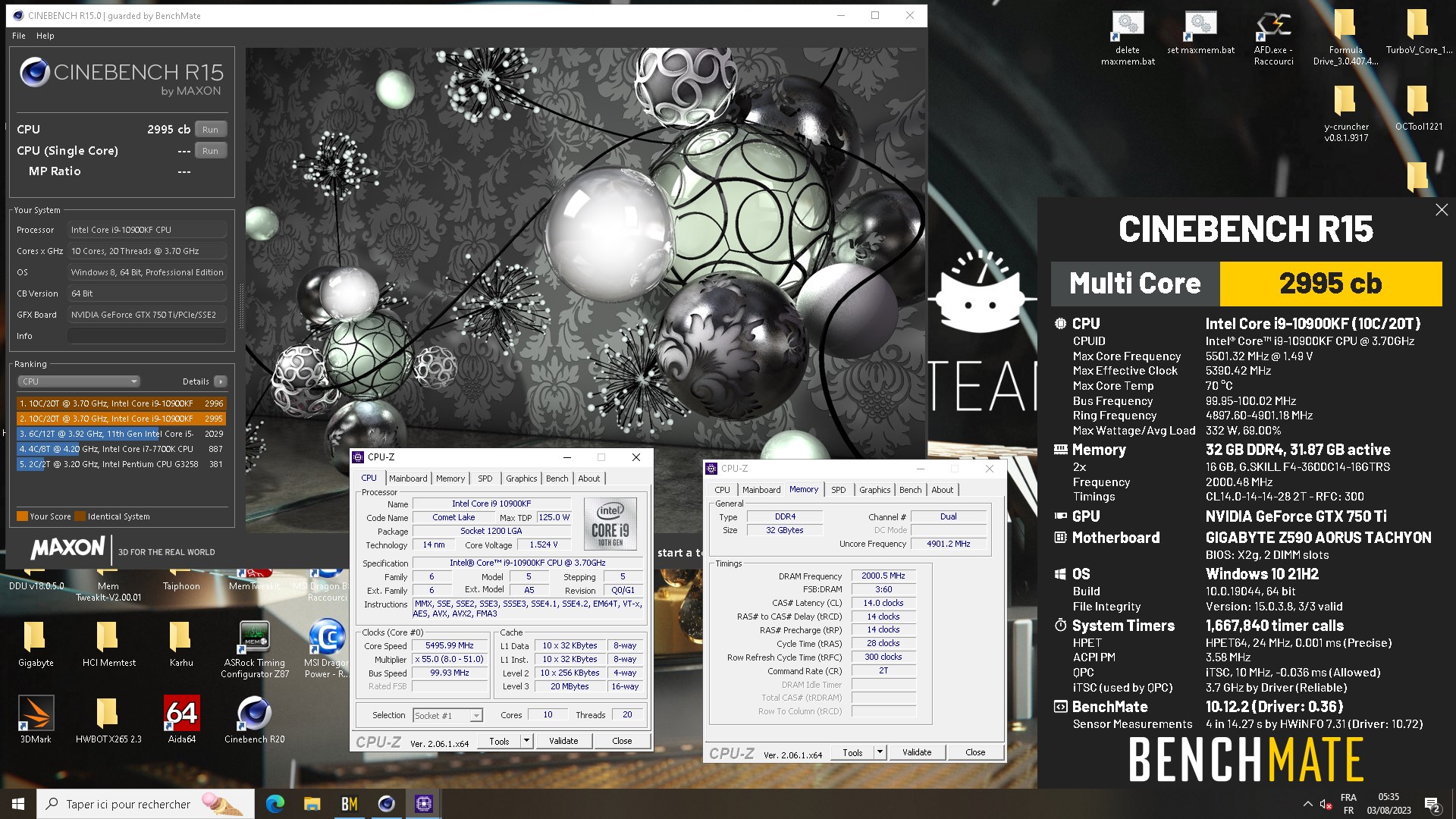
Task: Open the 'set maxmem.bat' desktop icon
Action: click(1201, 33)
